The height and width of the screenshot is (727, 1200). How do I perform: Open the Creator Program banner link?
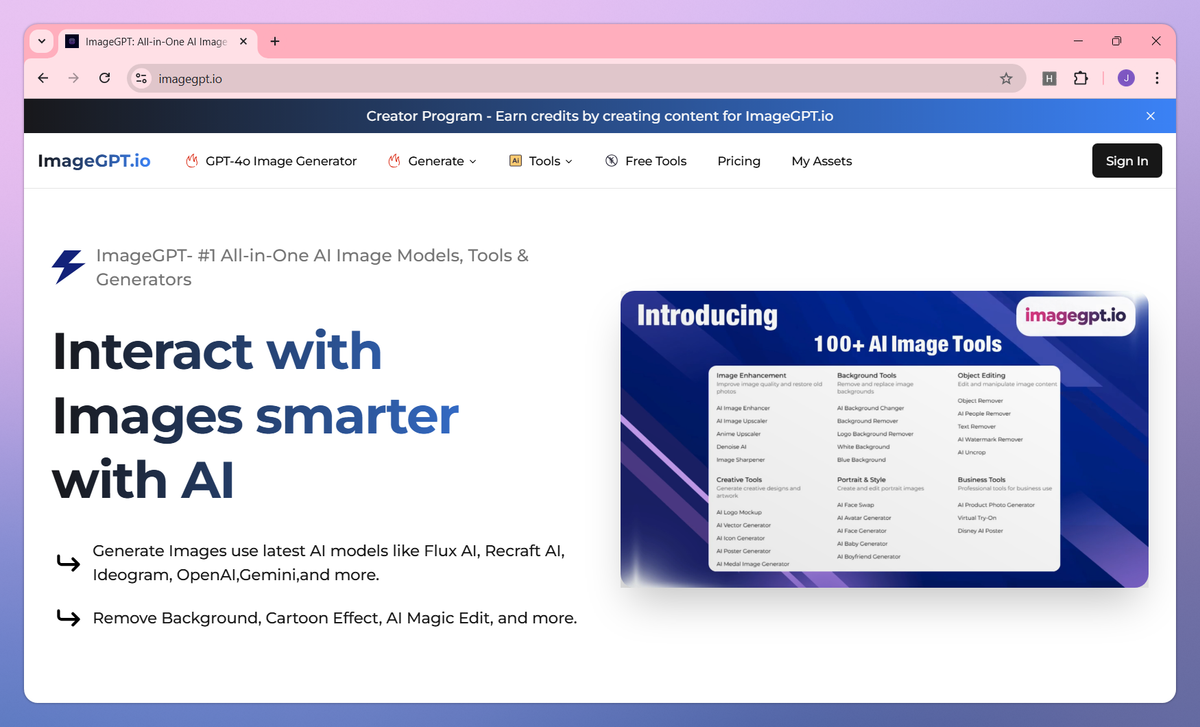pos(600,116)
